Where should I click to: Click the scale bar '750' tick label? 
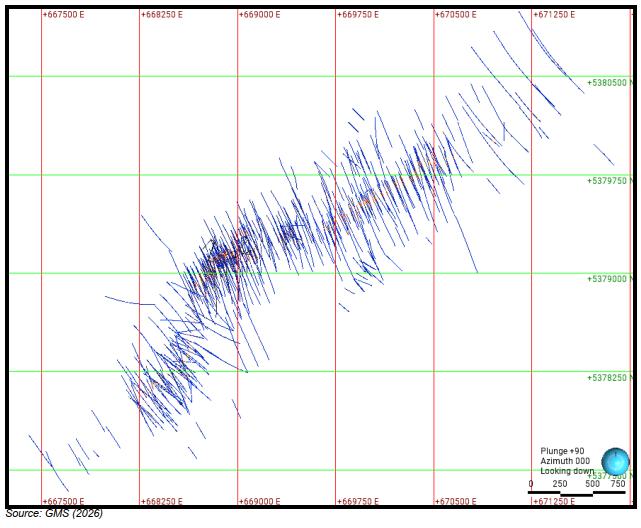(618, 484)
